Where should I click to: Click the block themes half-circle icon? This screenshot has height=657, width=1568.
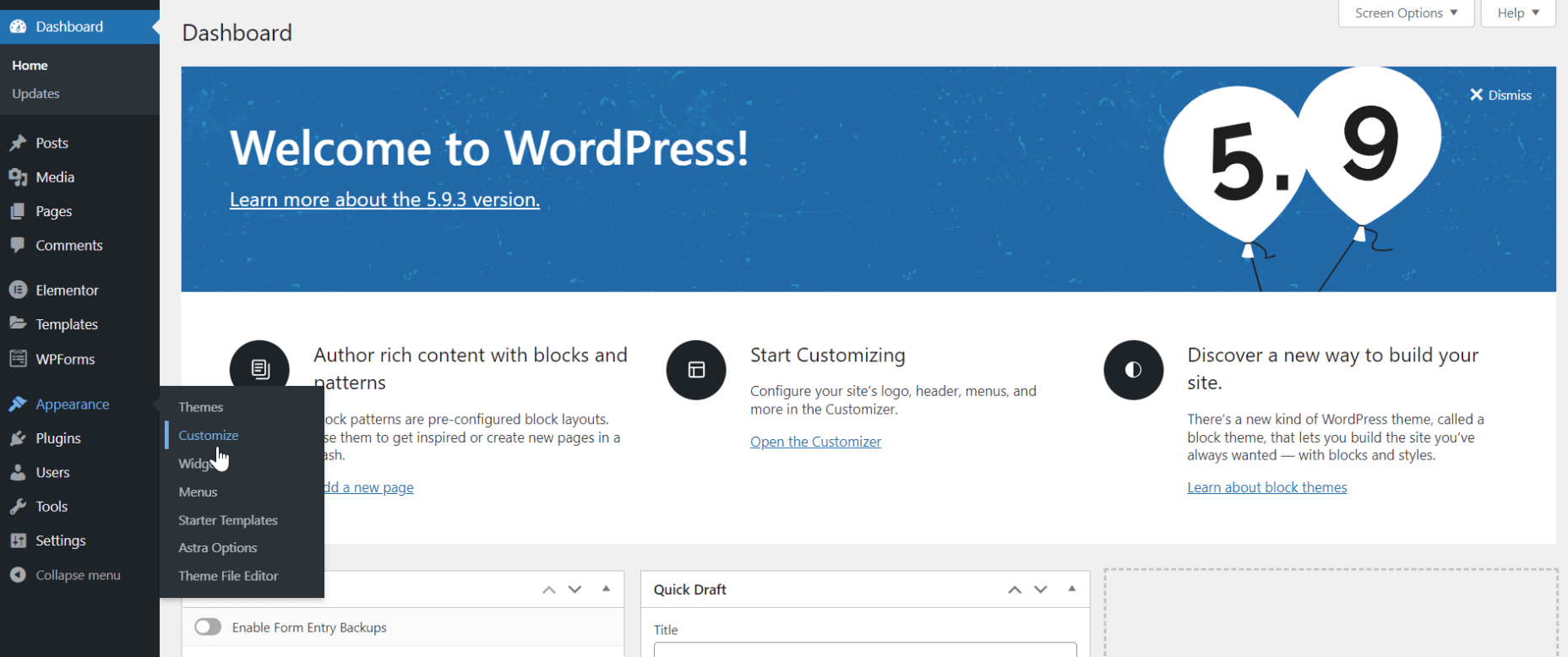pyautogui.click(x=1134, y=370)
